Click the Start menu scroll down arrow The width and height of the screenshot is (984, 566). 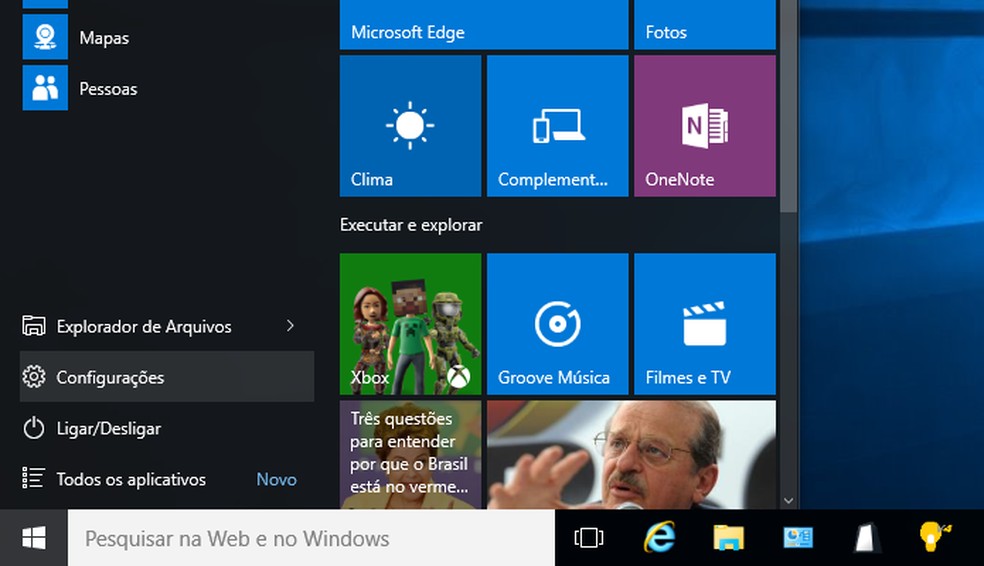tap(789, 501)
